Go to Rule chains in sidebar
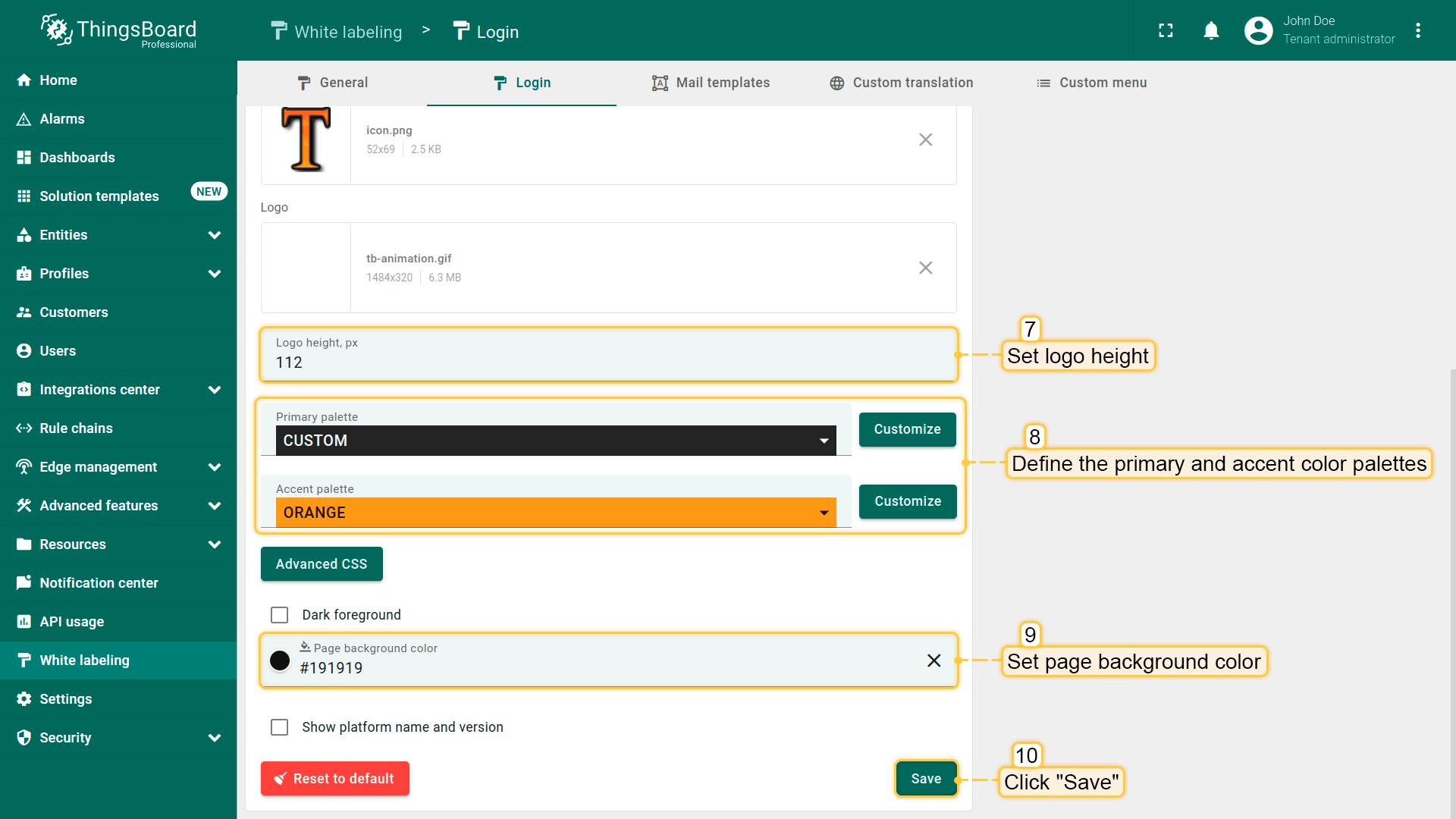Image resolution: width=1456 pixels, height=819 pixels. click(76, 428)
